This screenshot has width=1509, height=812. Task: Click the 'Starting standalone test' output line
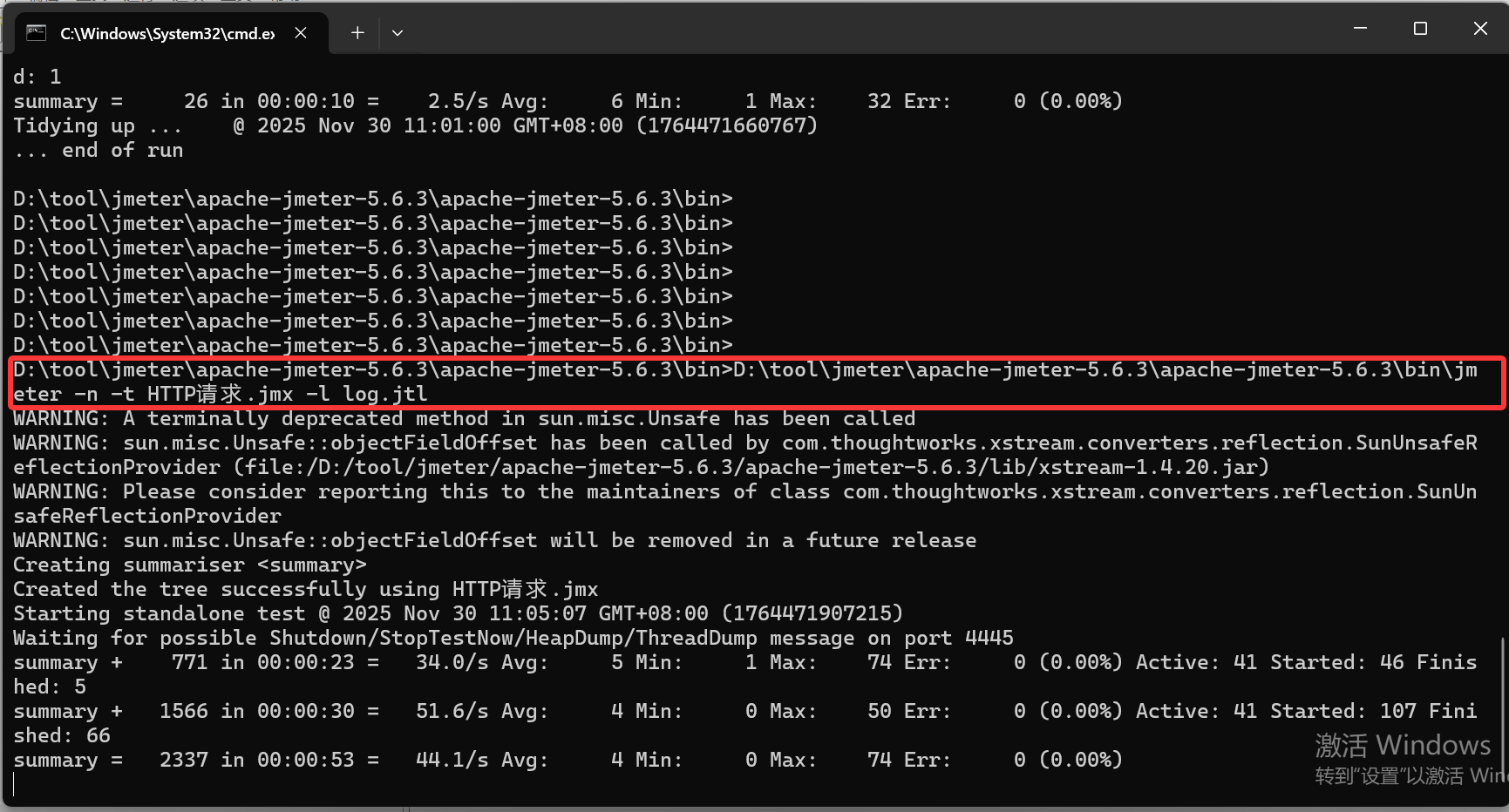point(459,613)
